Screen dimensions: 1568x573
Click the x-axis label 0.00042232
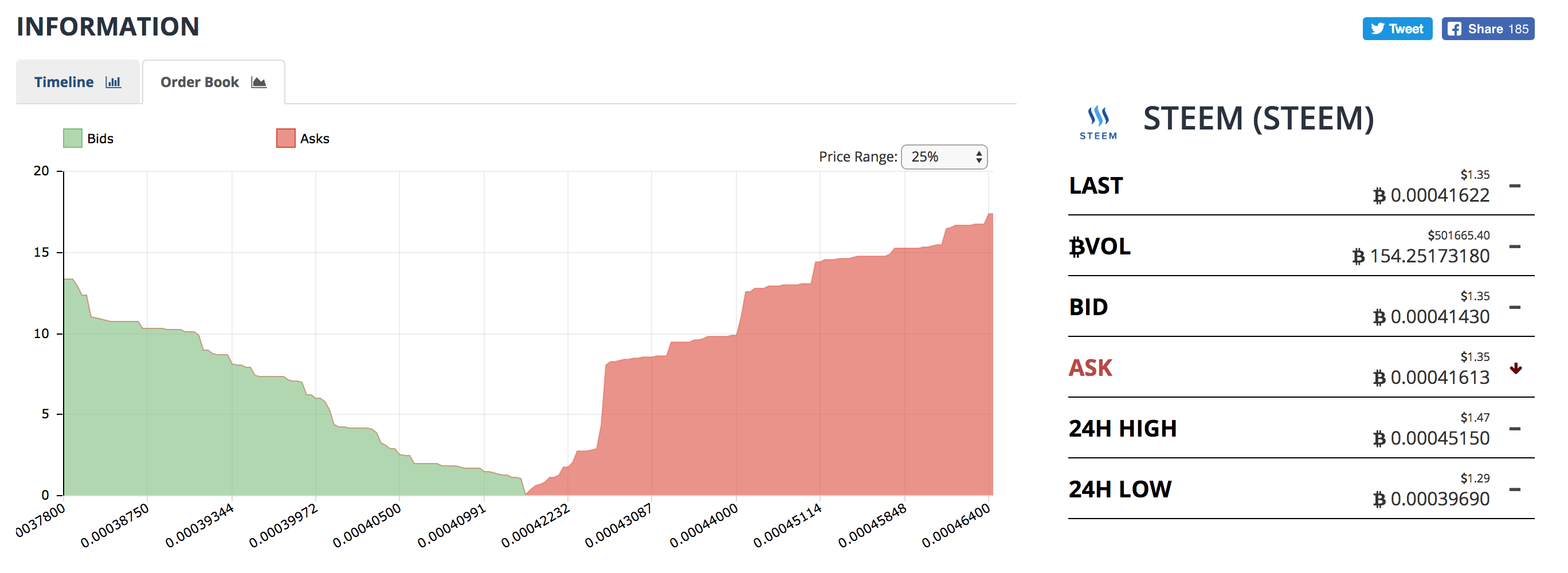[x=536, y=525]
